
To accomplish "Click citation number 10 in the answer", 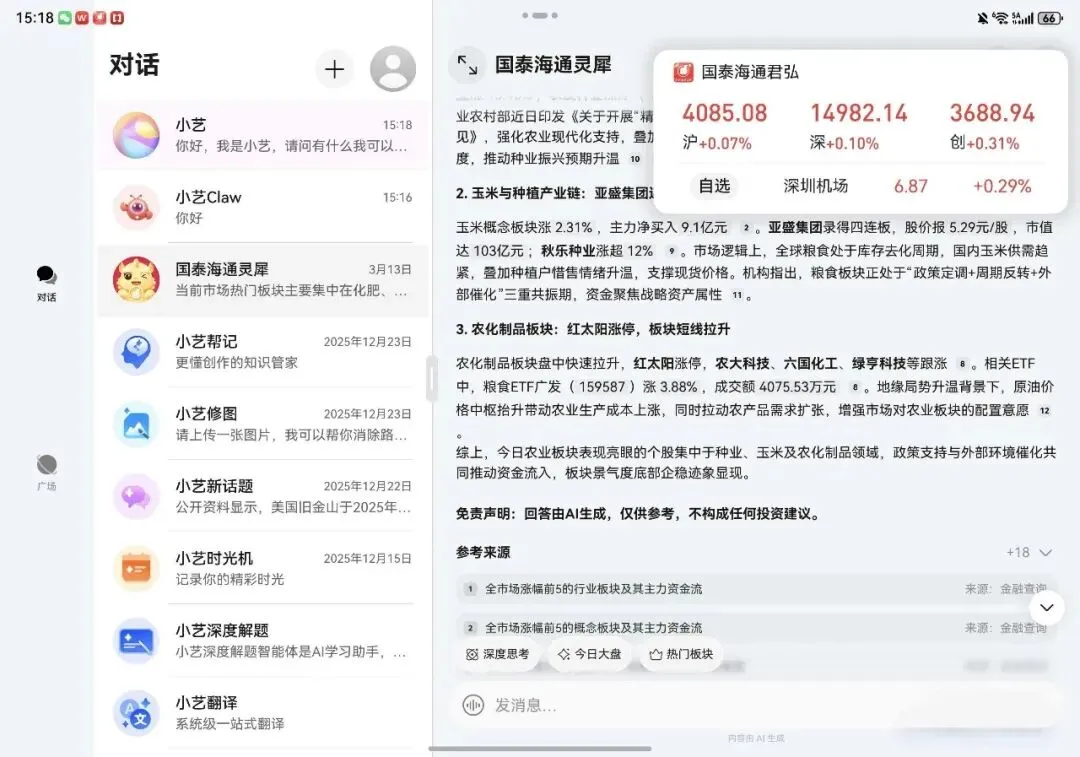I will pos(635,158).
